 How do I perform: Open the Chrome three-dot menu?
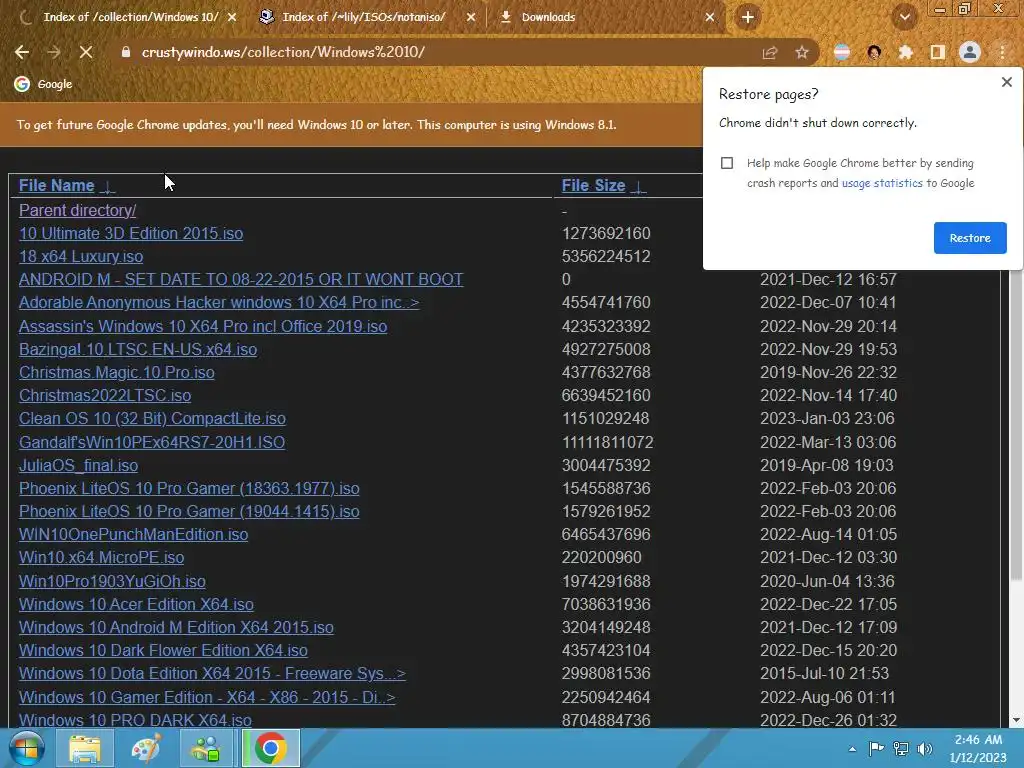click(x=1002, y=52)
